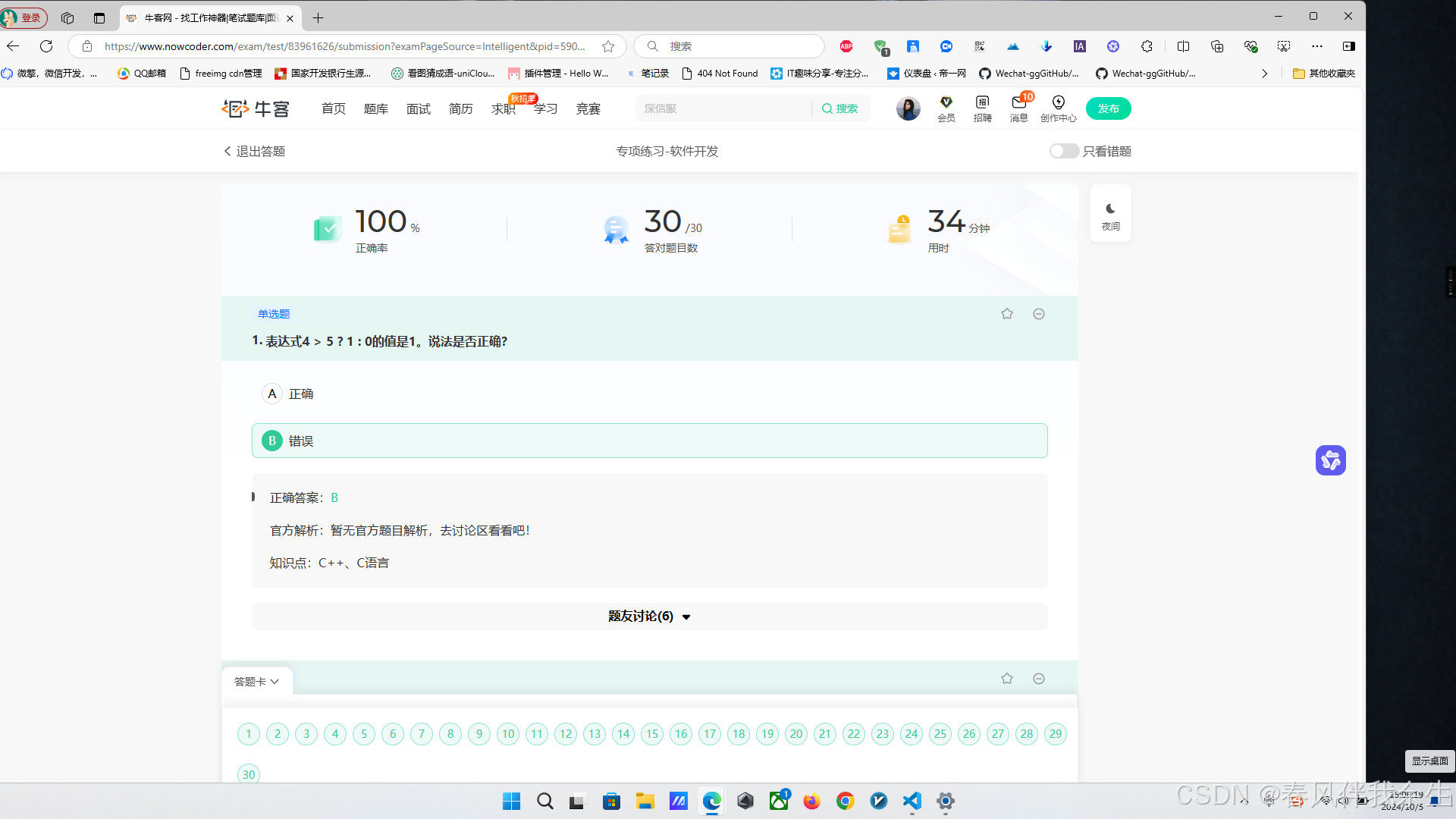Collapse the 答题卡 answer card dropdown
The width and height of the screenshot is (1456, 819).
coord(256,682)
